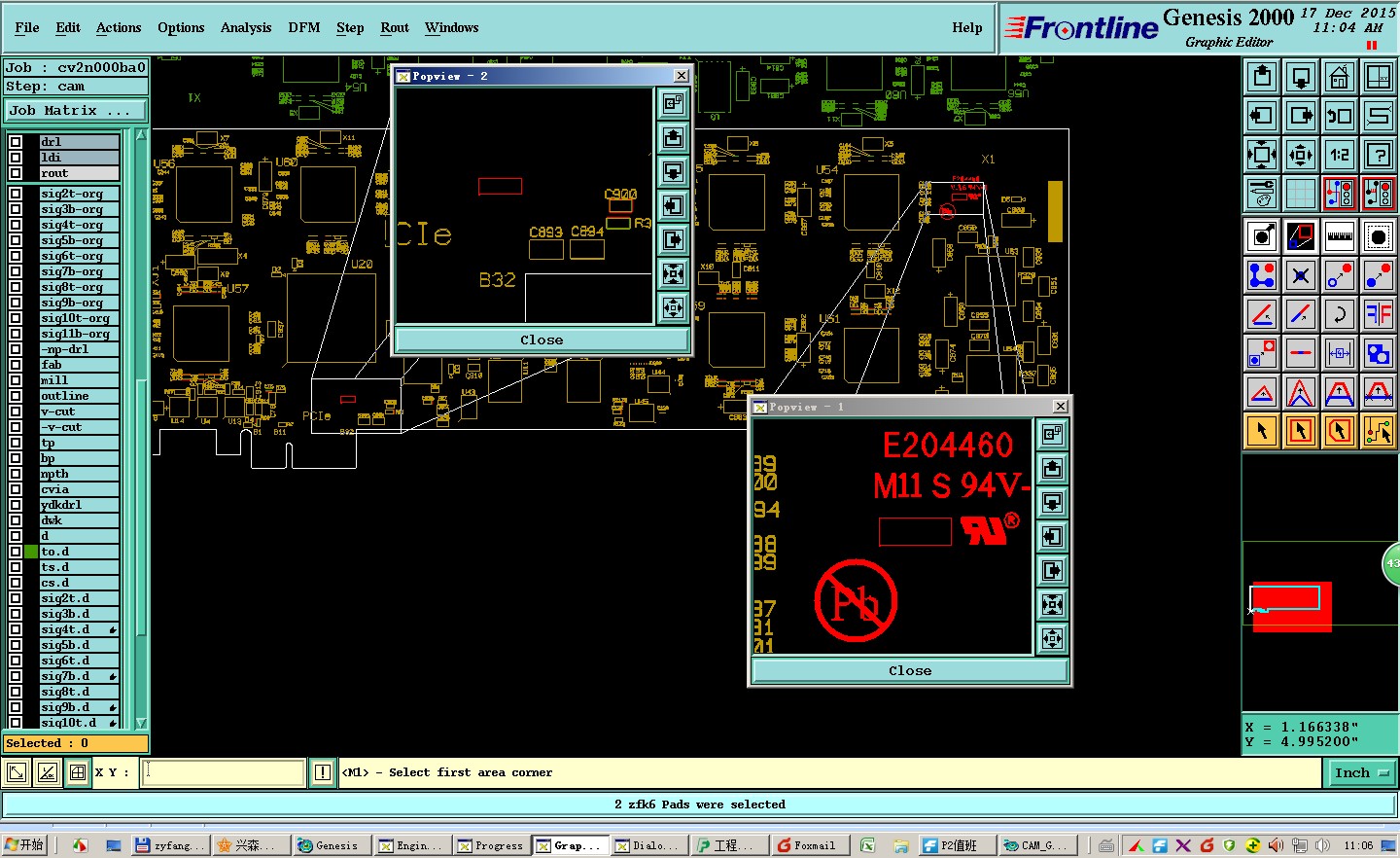Open the wrench and palette settings icon

click(x=1262, y=193)
